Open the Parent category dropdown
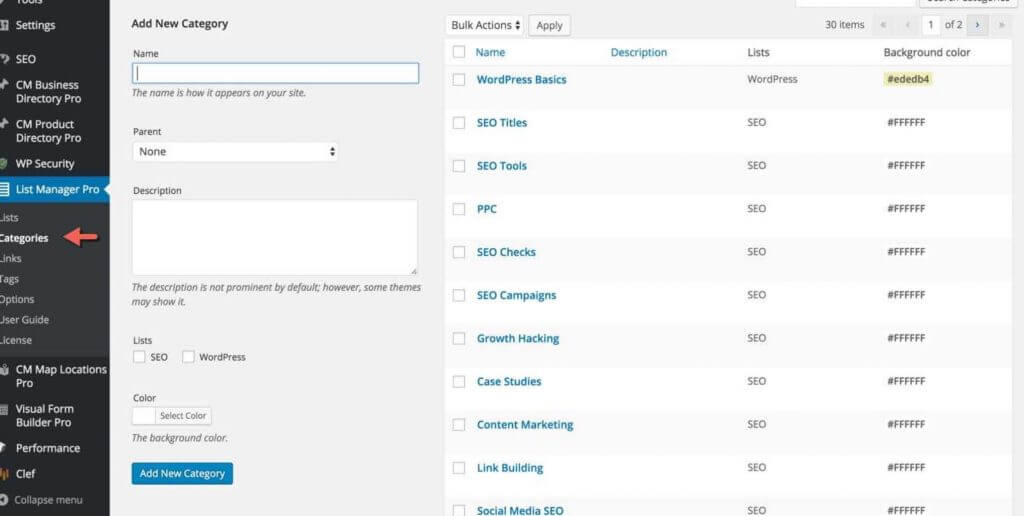This screenshot has height=516, width=1024. click(x=235, y=152)
